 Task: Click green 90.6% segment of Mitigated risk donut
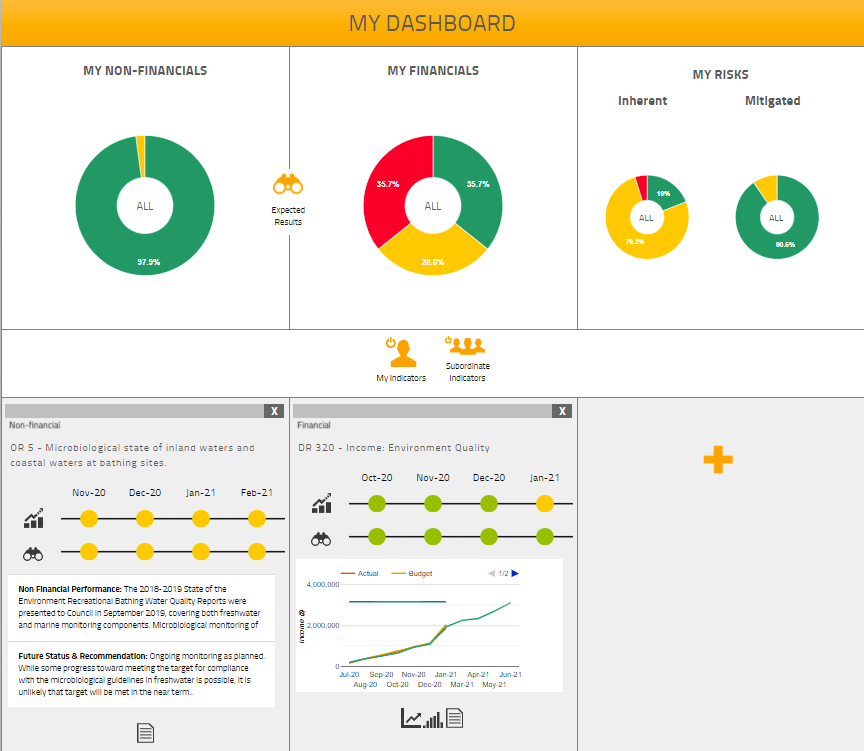pyautogui.click(x=787, y=245)
